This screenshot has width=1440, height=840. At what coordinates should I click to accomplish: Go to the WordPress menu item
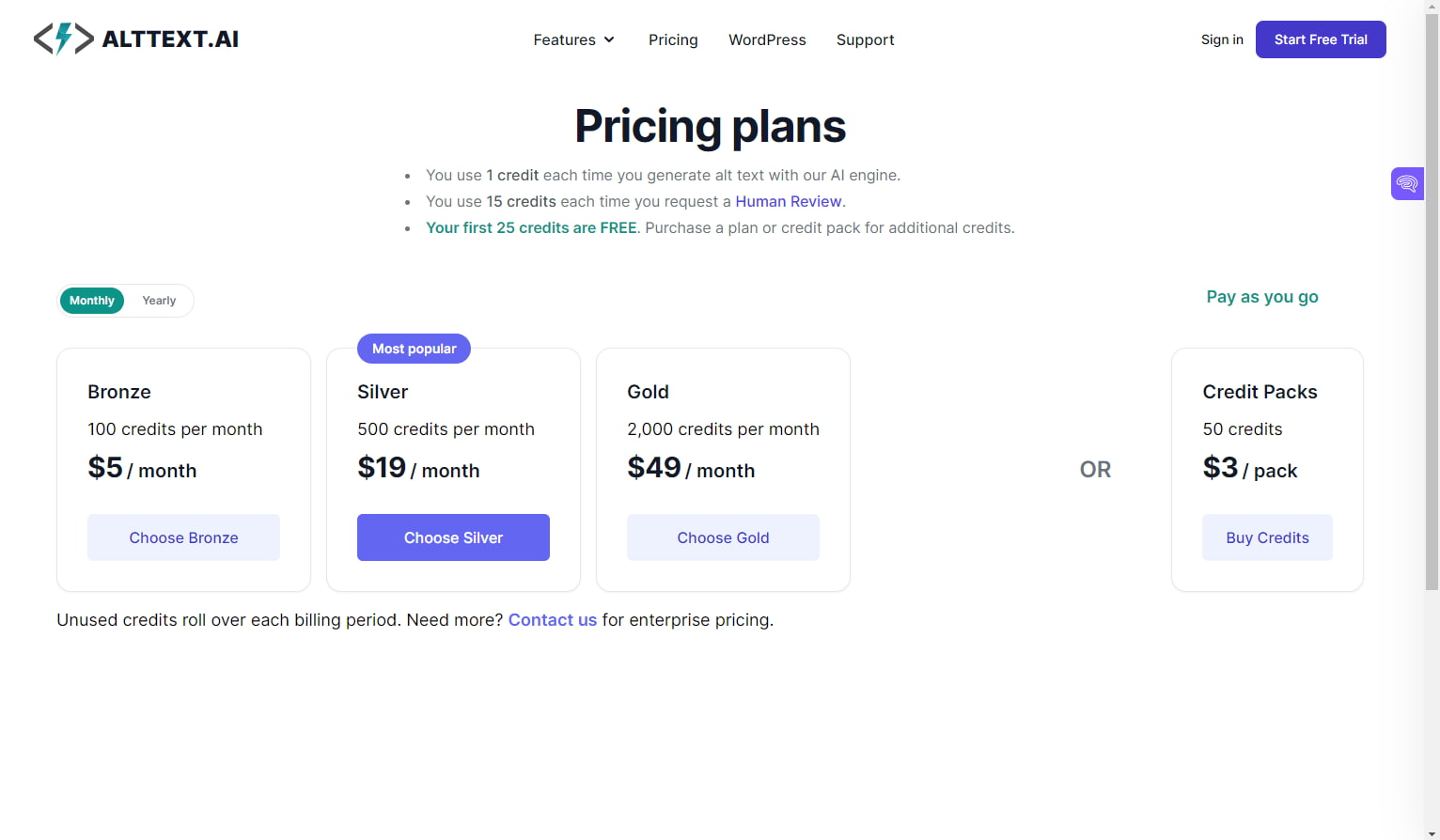pos(767,39)
